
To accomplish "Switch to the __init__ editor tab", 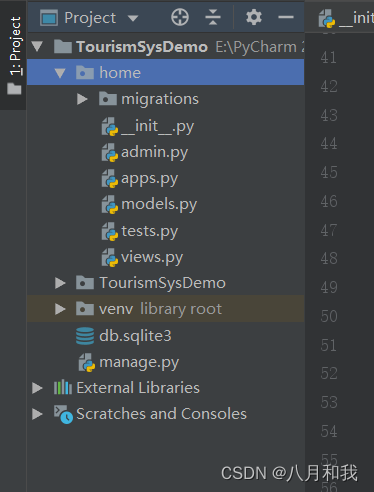I will pyautogui.click(x=346, y=18).
